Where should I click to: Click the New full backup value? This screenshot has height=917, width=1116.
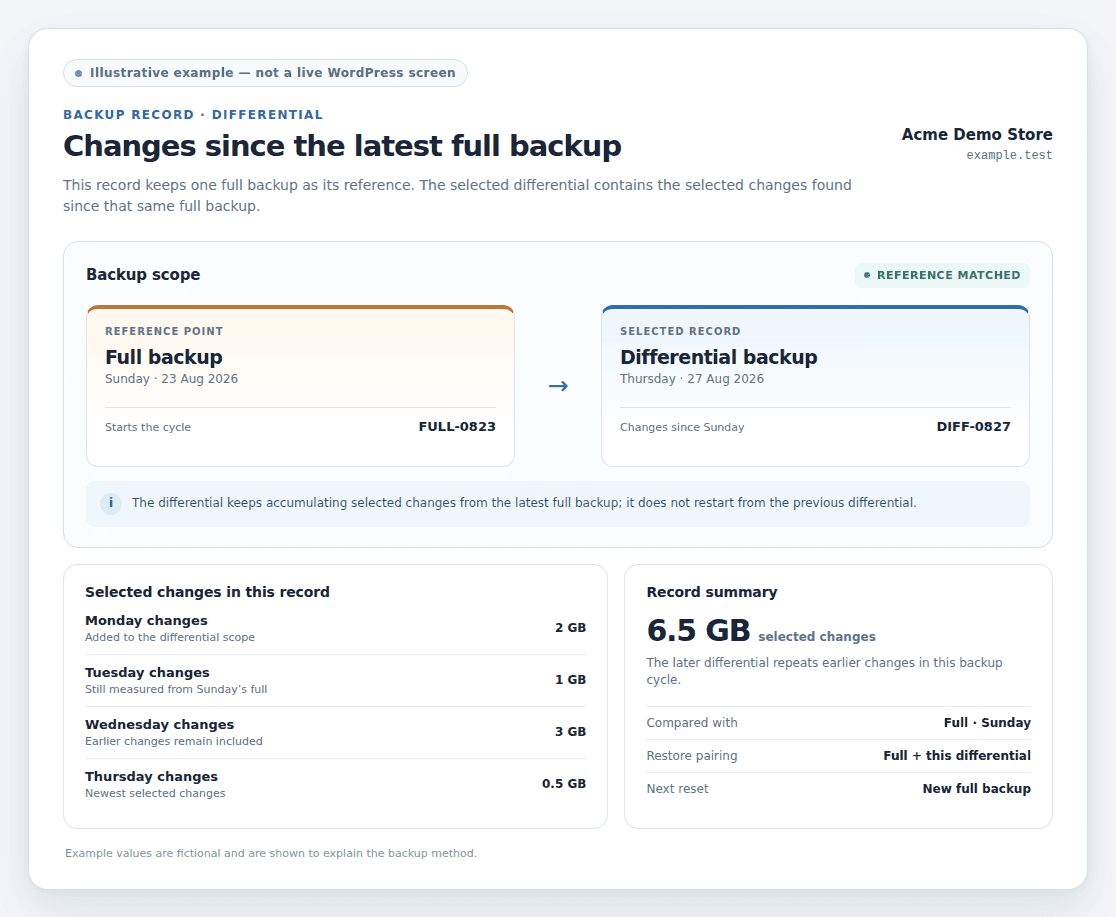tap(976, 789)
